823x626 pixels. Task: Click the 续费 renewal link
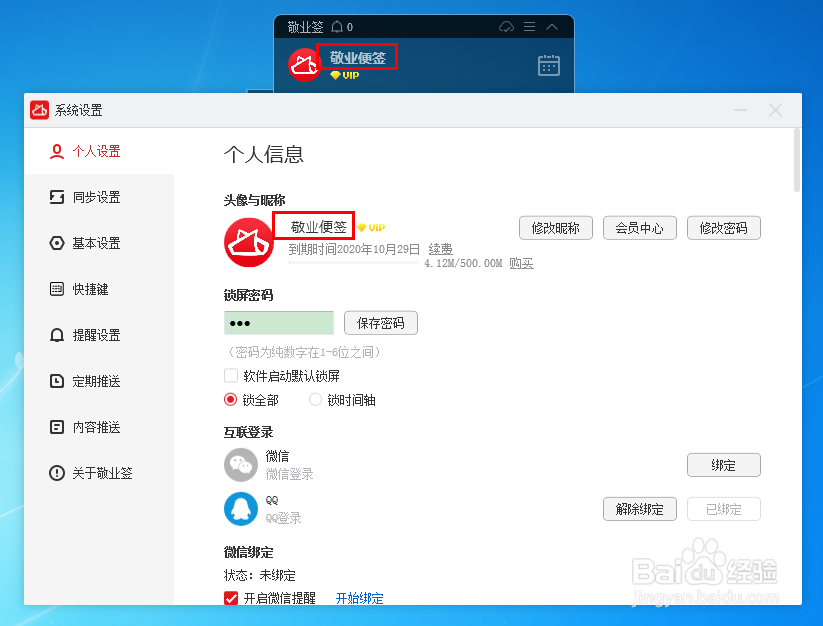pyautogui.click(x=440, y=249)
